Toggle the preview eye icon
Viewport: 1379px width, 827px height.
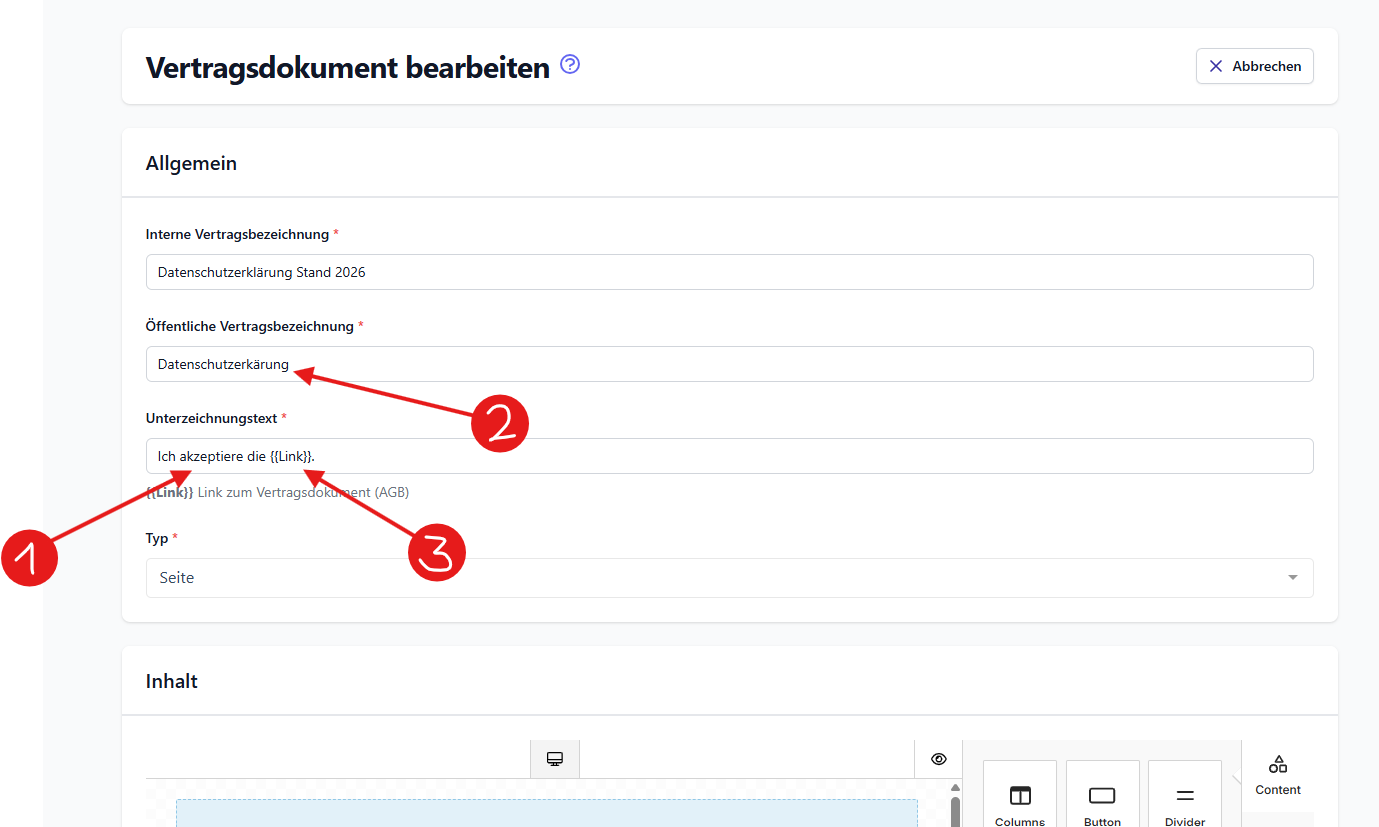[938, 759]
